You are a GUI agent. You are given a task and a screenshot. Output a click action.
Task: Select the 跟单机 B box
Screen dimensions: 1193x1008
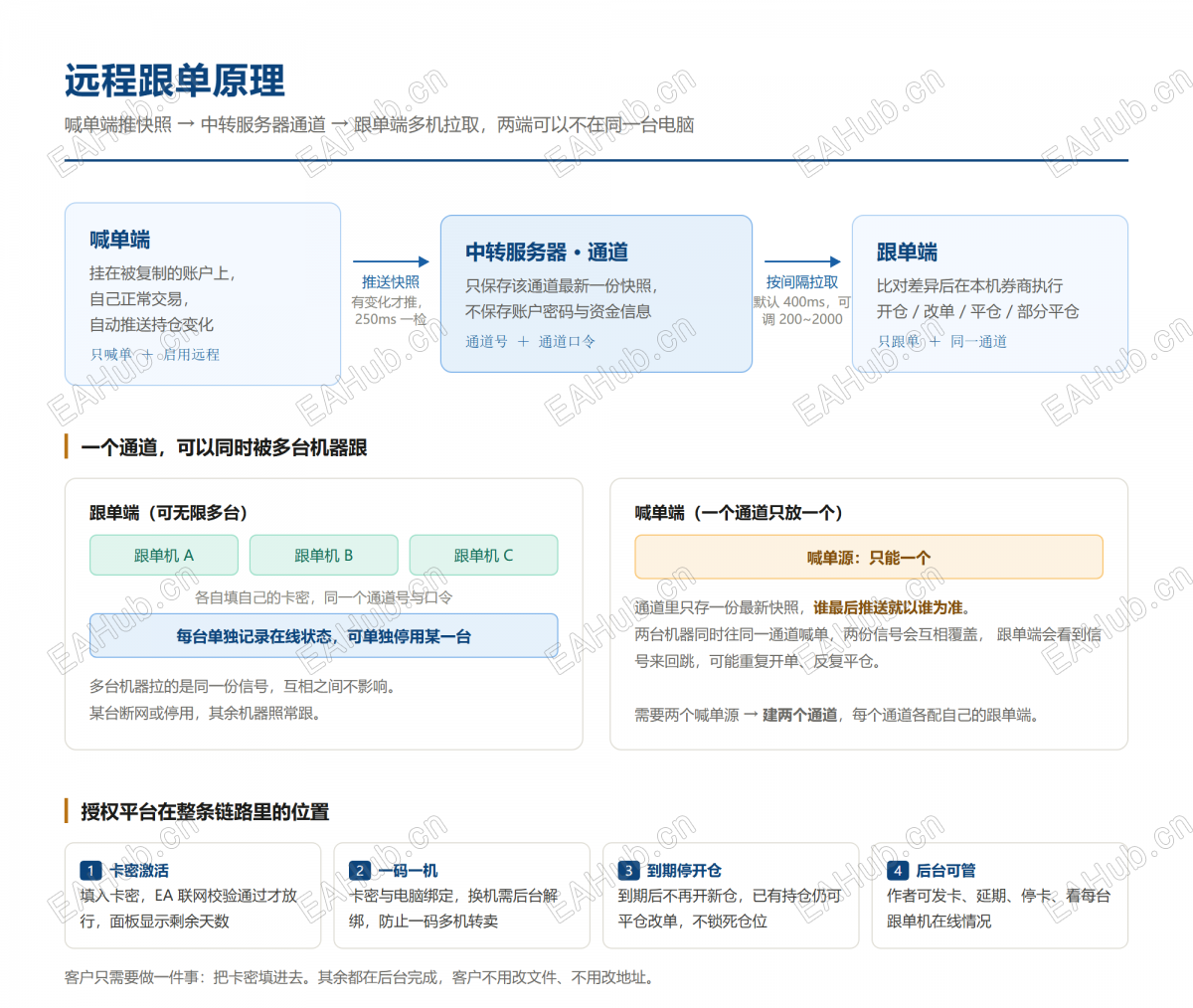(x=324, y=555)
